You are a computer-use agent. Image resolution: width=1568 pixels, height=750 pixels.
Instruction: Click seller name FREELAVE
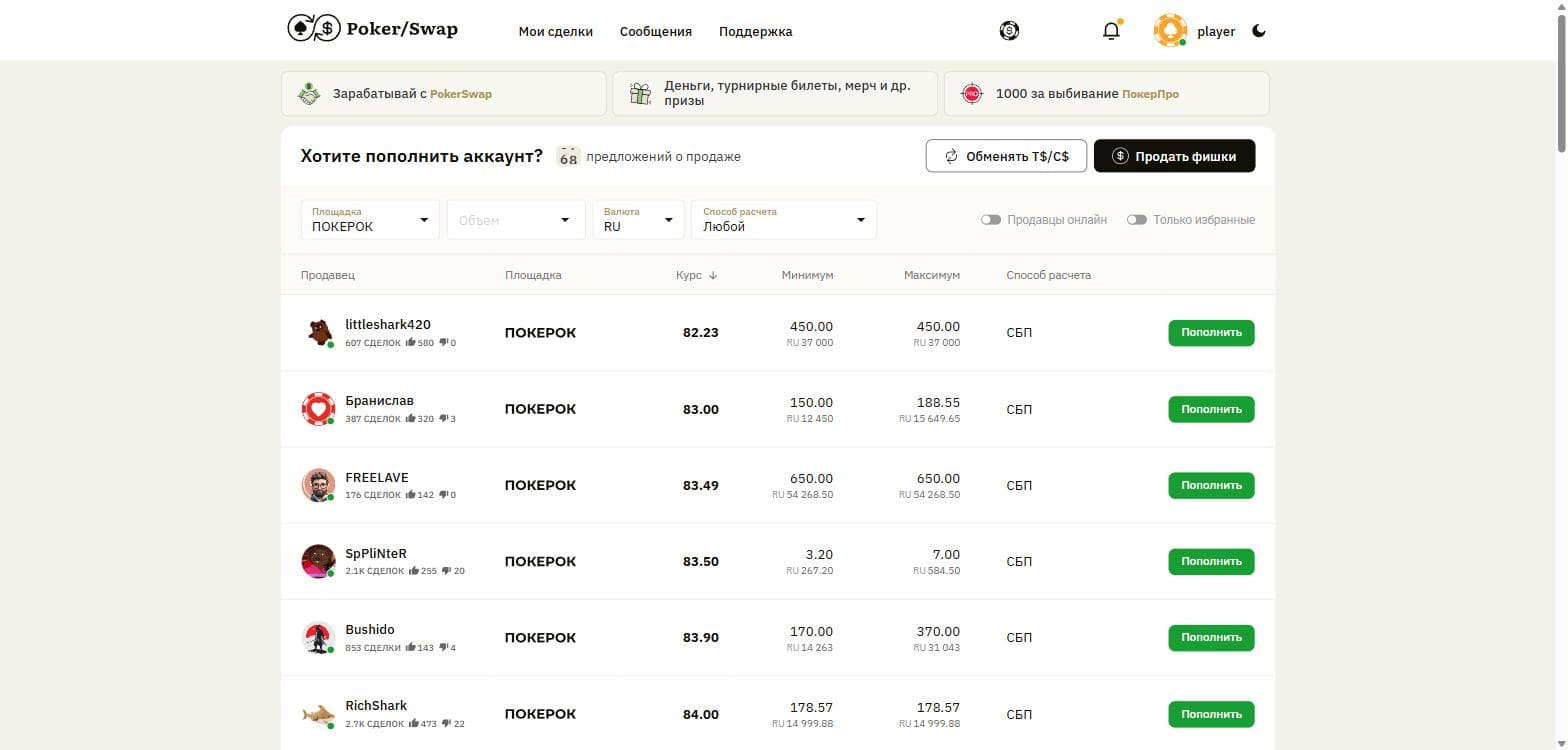(x=377, y=477)
